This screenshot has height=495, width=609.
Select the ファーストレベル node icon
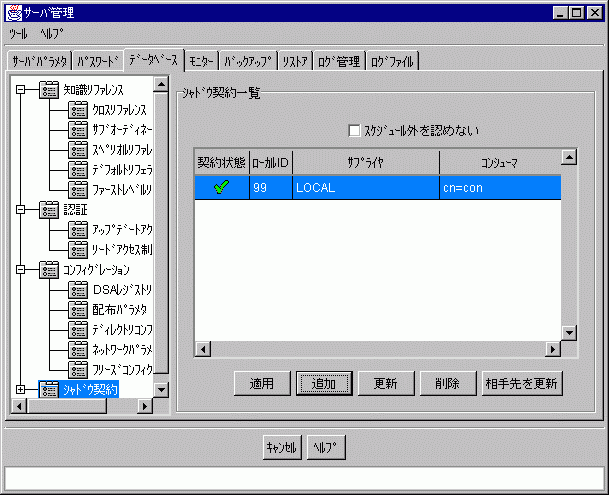78,190
